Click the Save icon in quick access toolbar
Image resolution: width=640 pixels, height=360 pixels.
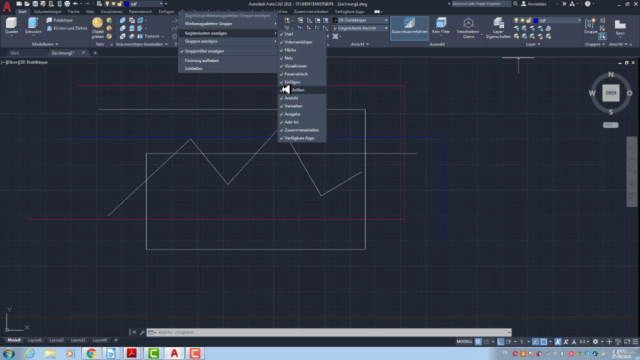coord(35,4)
